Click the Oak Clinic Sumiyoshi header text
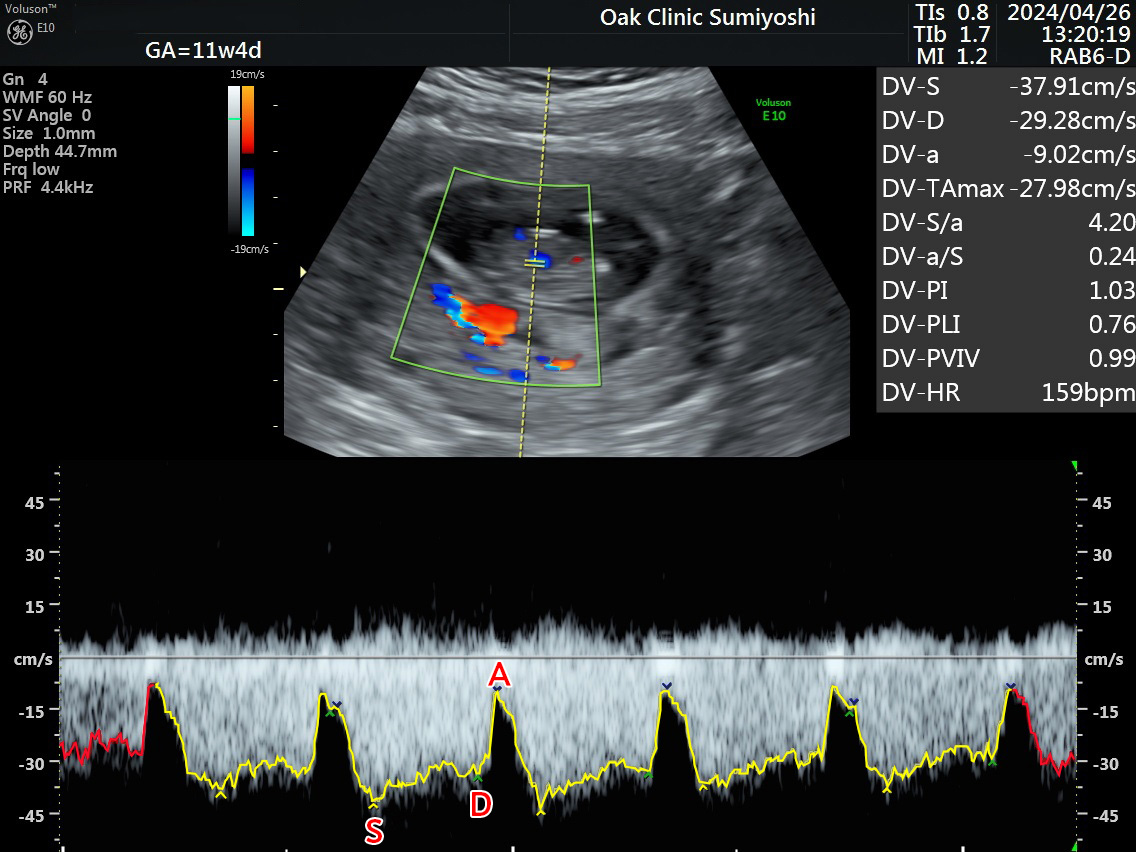 [x=707, y=17]
